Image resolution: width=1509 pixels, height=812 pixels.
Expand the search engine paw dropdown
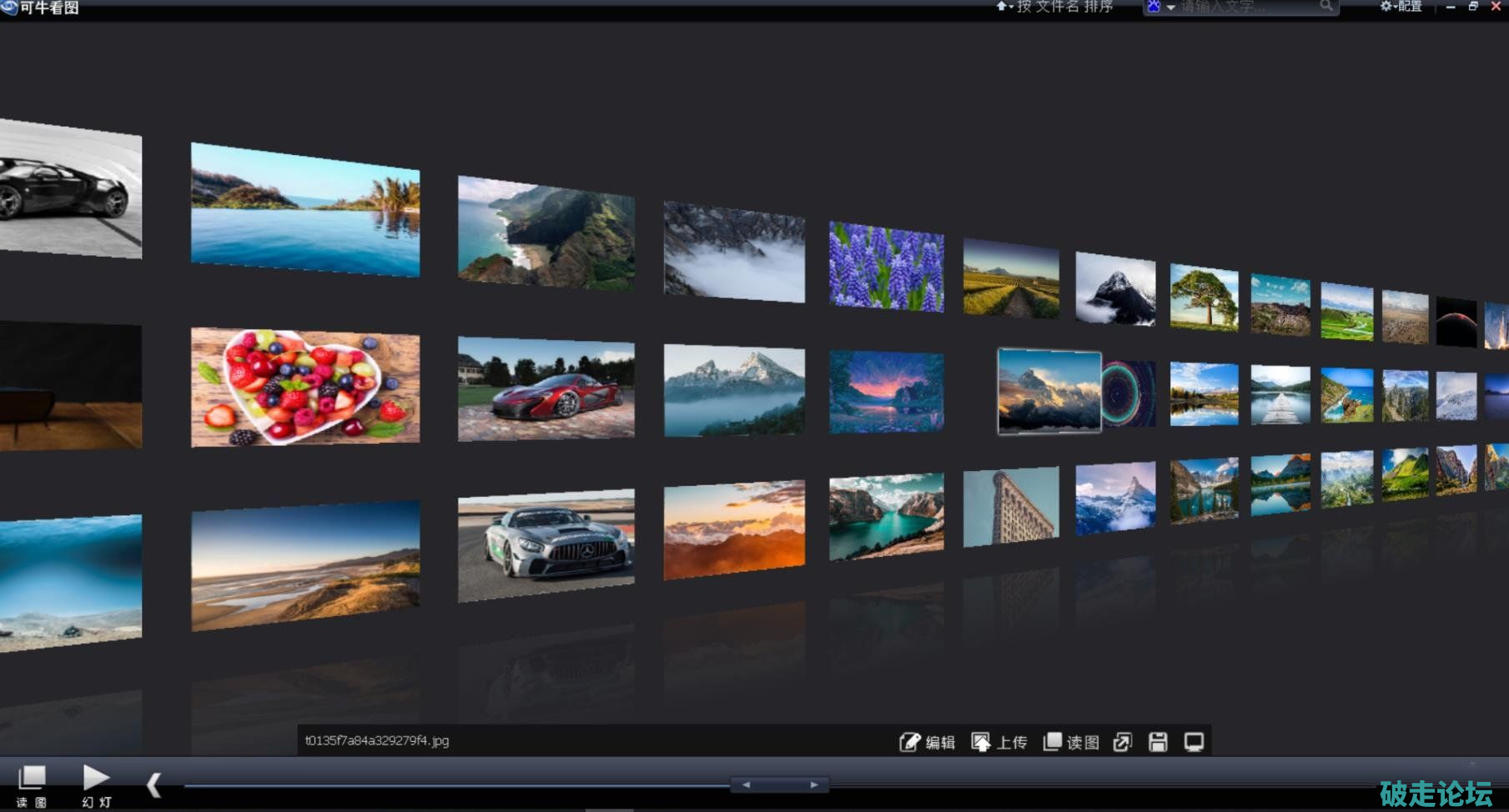[1160, 7]
